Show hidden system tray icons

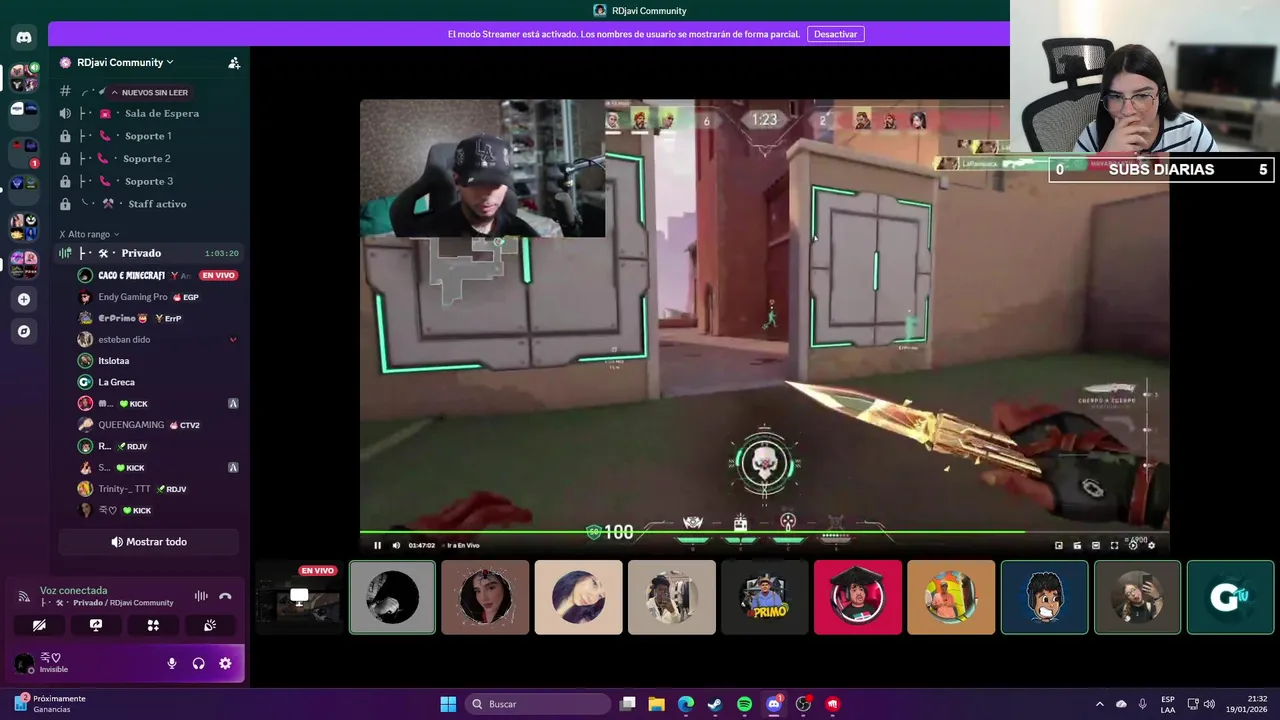pos(1100,704)
